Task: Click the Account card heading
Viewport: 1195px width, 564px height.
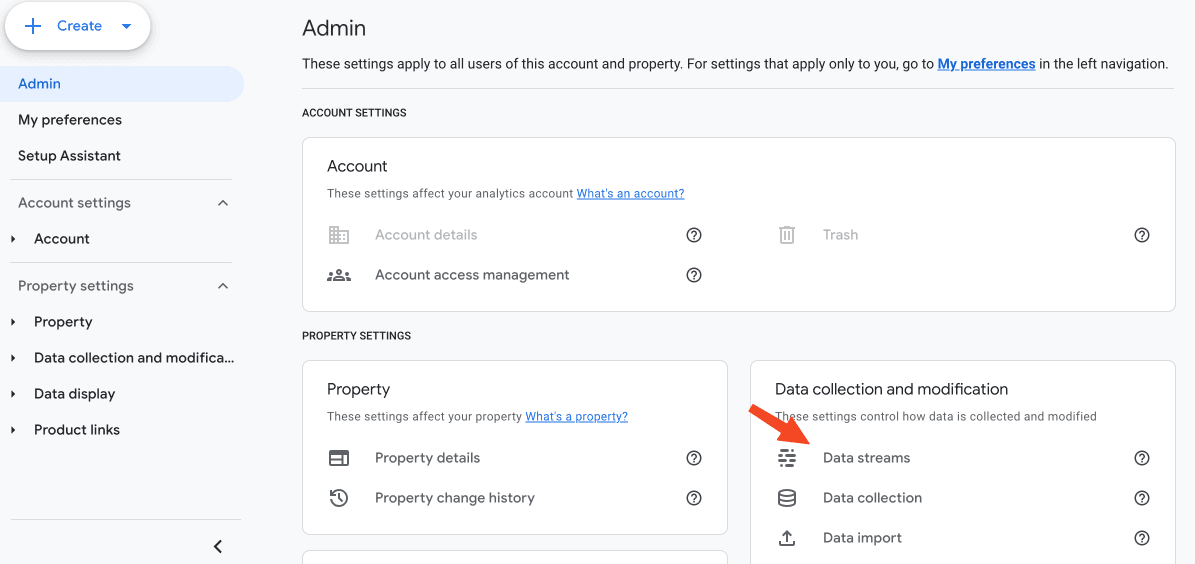Action: tap(357, 166)
